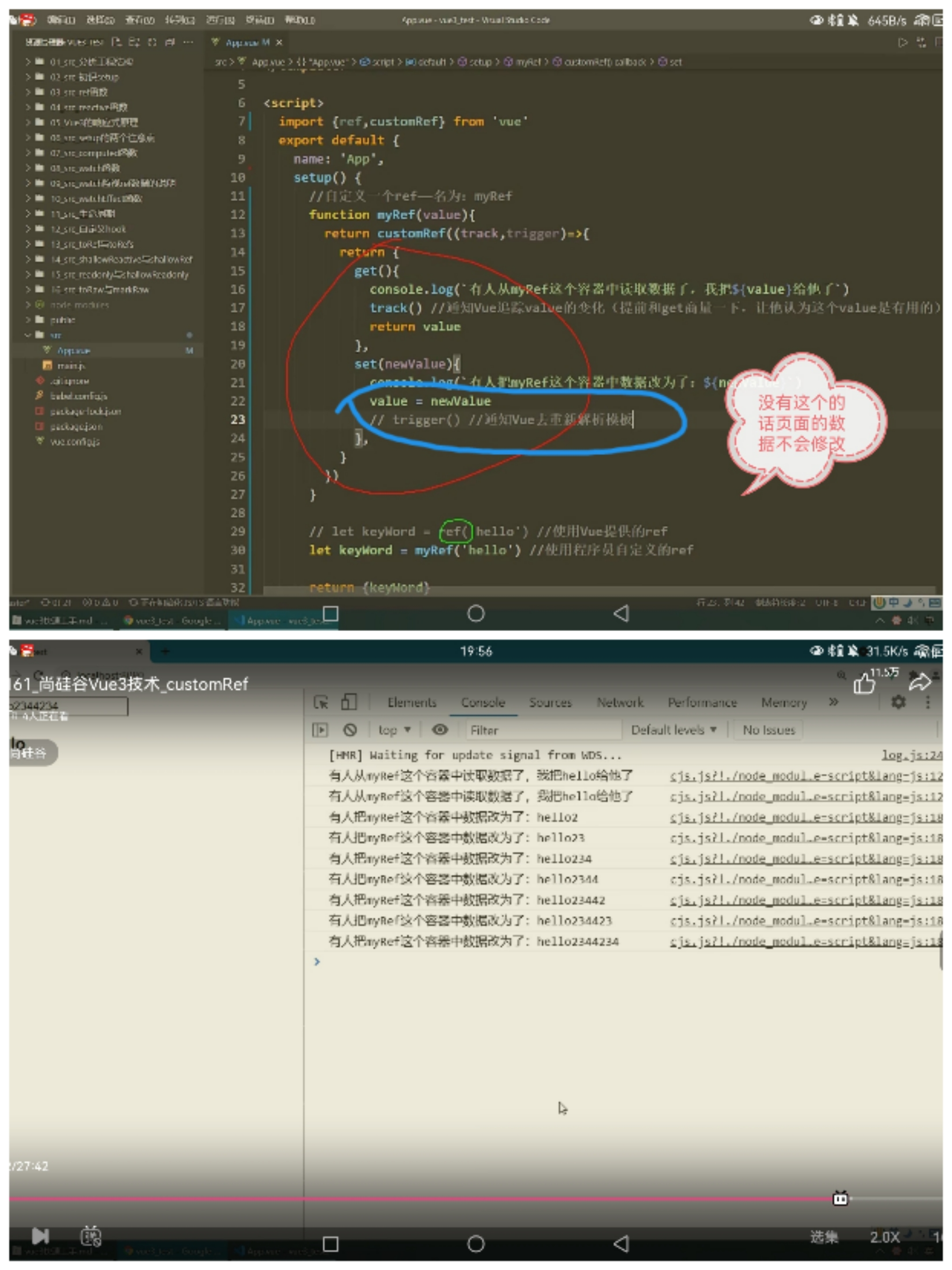
Task: Click the video progress bar thumb
Action: pos(840,1198)
